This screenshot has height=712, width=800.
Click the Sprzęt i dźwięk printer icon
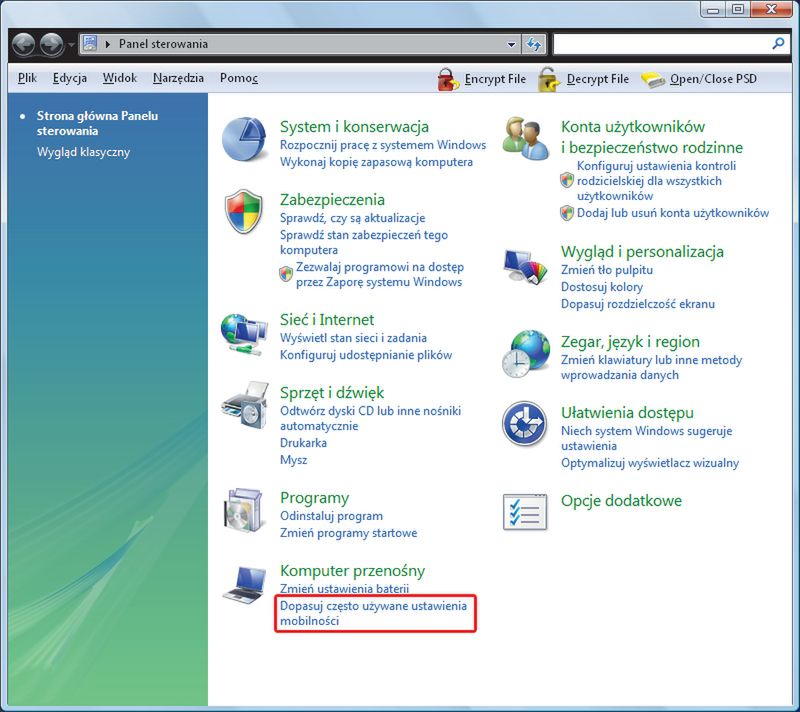click(245, 405)
